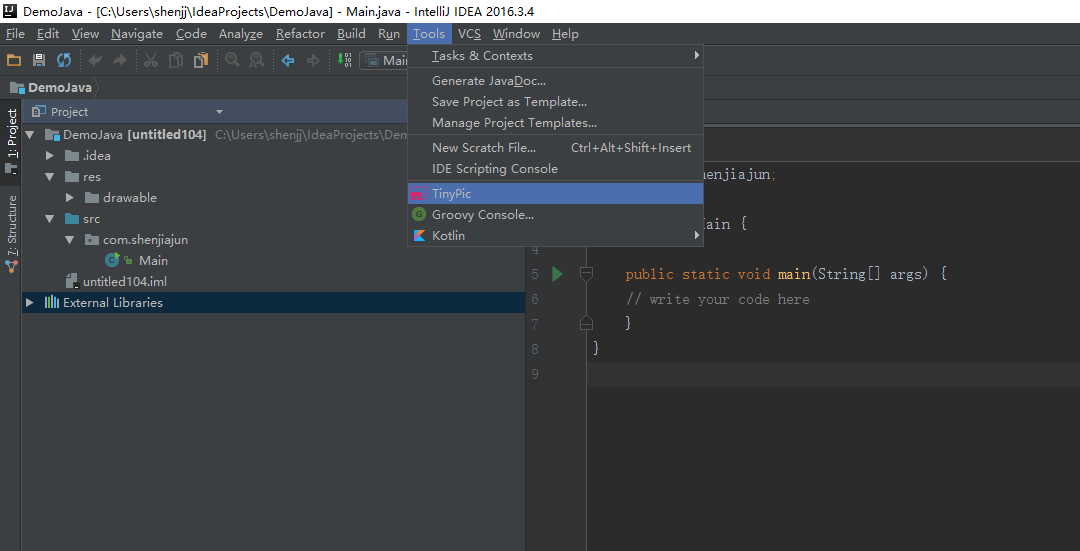Open the Help menu
This screenshot has width=1080, height=551.
coord(565,34)
